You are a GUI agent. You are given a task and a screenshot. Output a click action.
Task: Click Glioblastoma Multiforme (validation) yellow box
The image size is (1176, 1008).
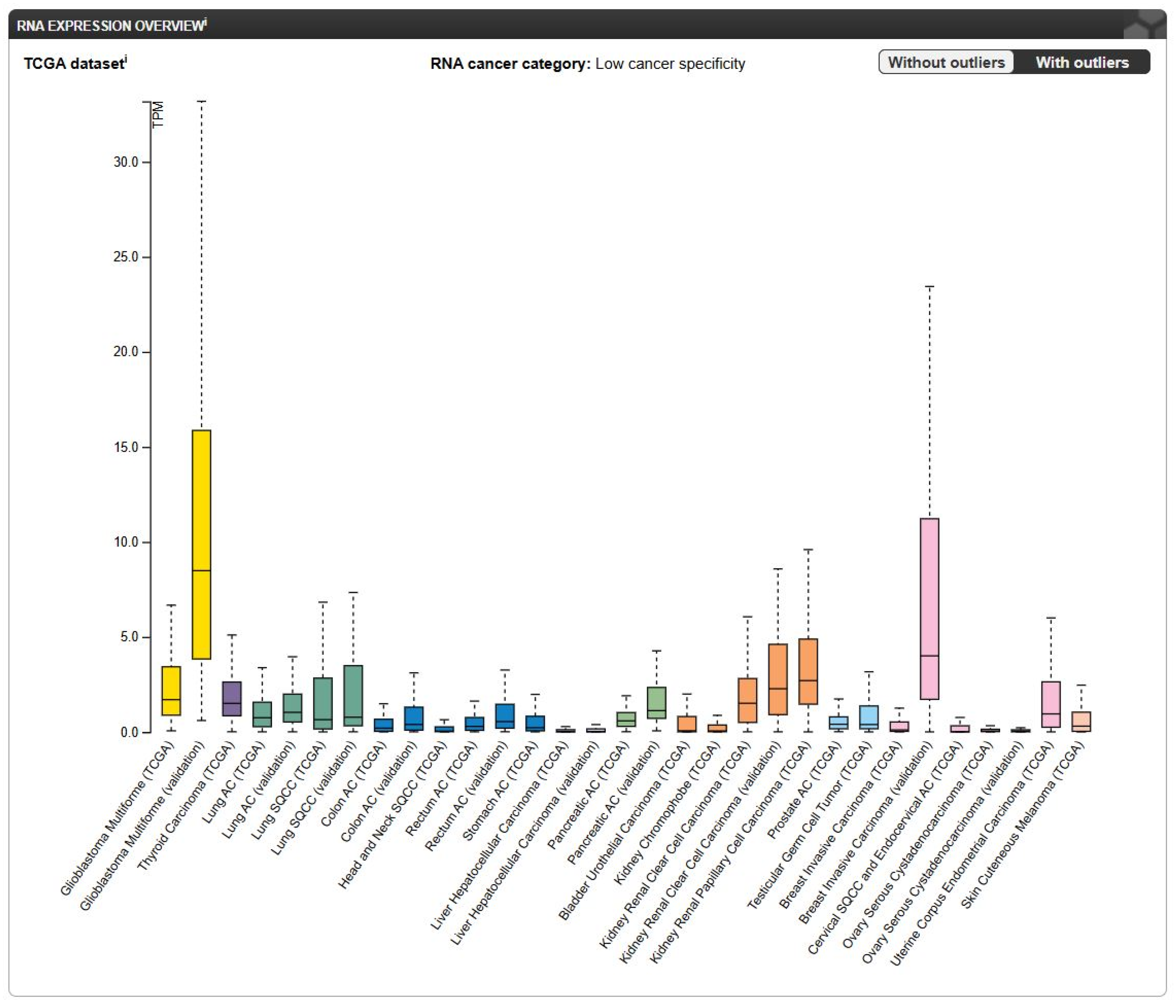pyautogui.click(x=202, y=545)
